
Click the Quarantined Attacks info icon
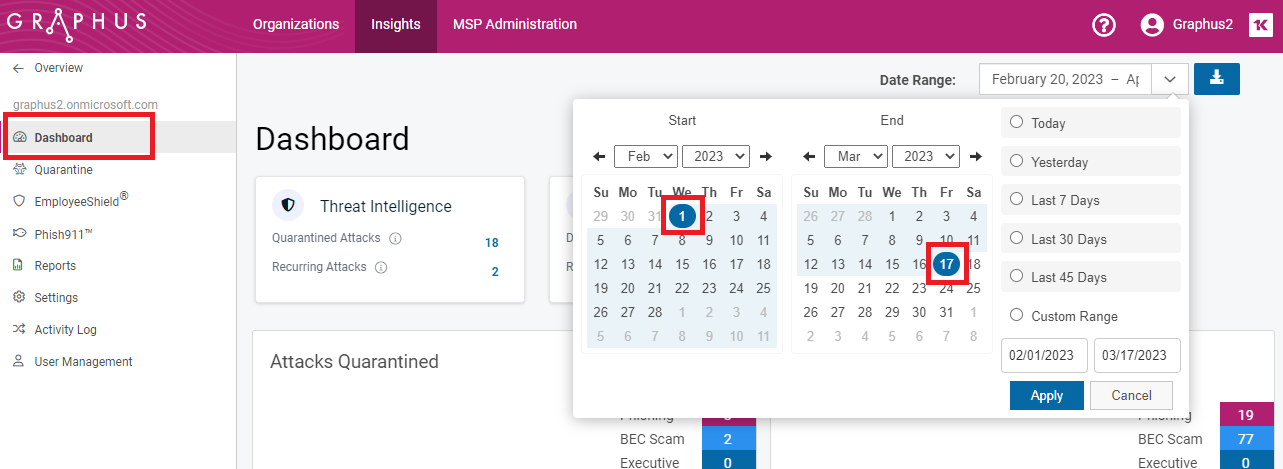pyautogui.click(x=395, y=239)
